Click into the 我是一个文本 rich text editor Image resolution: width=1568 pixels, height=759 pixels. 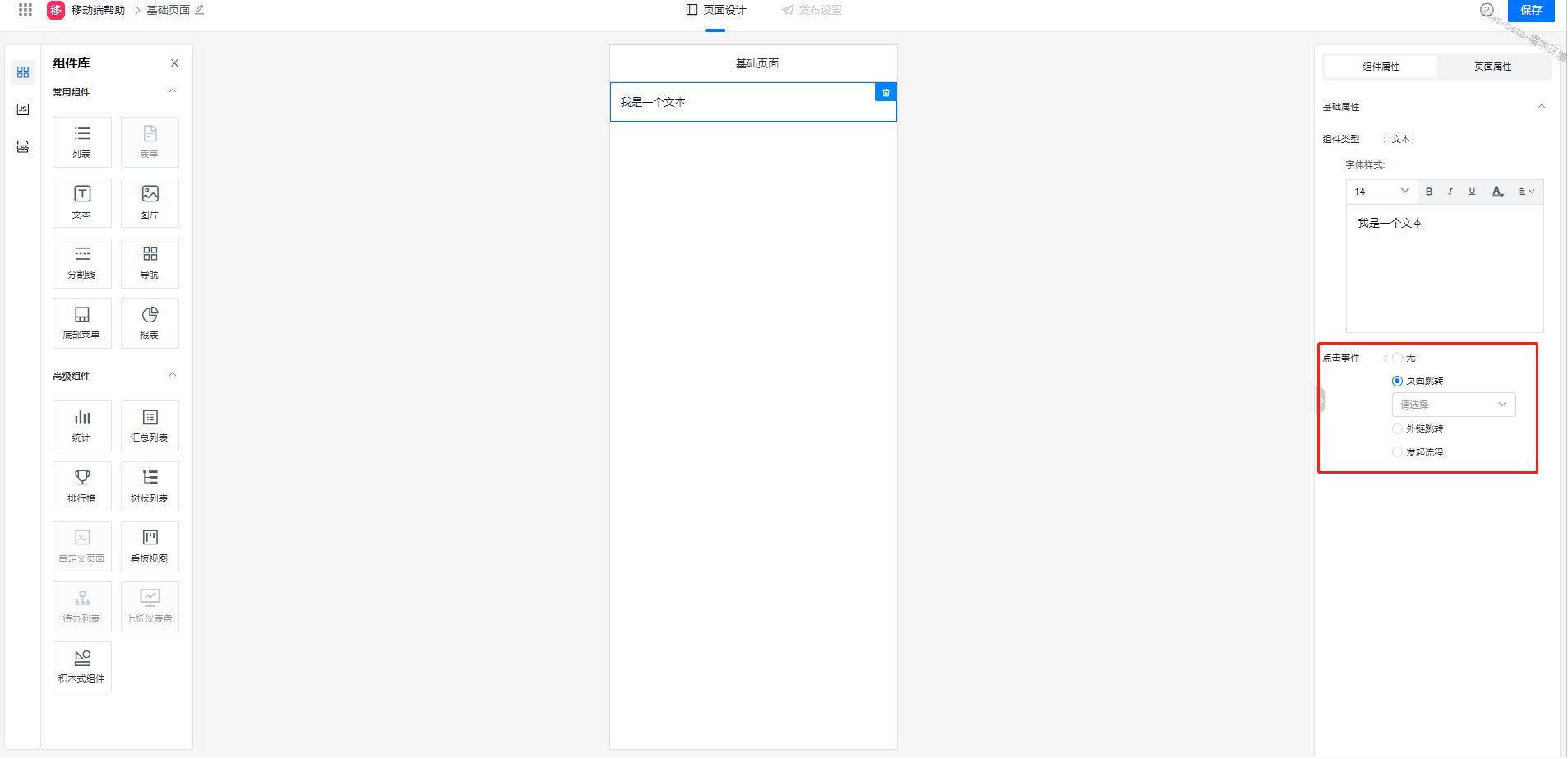point(1445,268)
